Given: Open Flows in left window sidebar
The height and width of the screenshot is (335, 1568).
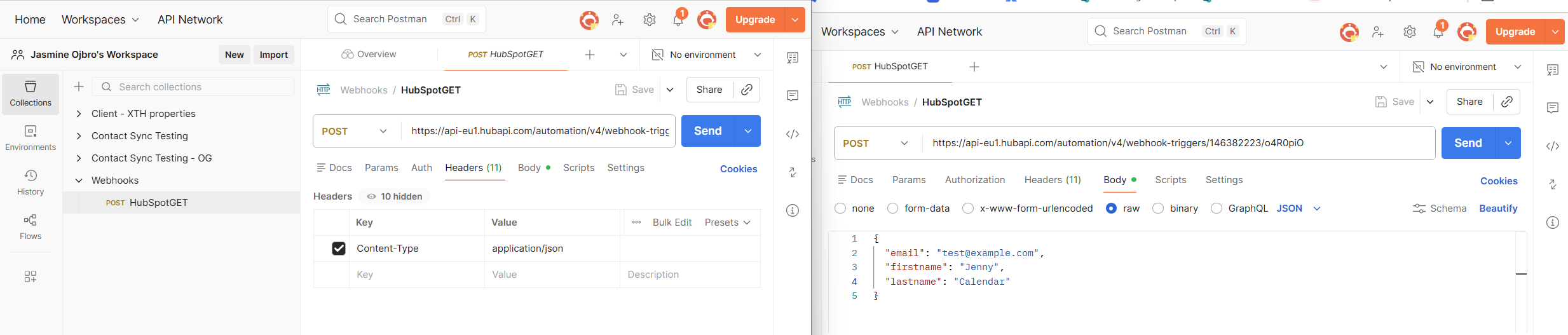Looking at the screenshot, I should (x=31, y=228).
